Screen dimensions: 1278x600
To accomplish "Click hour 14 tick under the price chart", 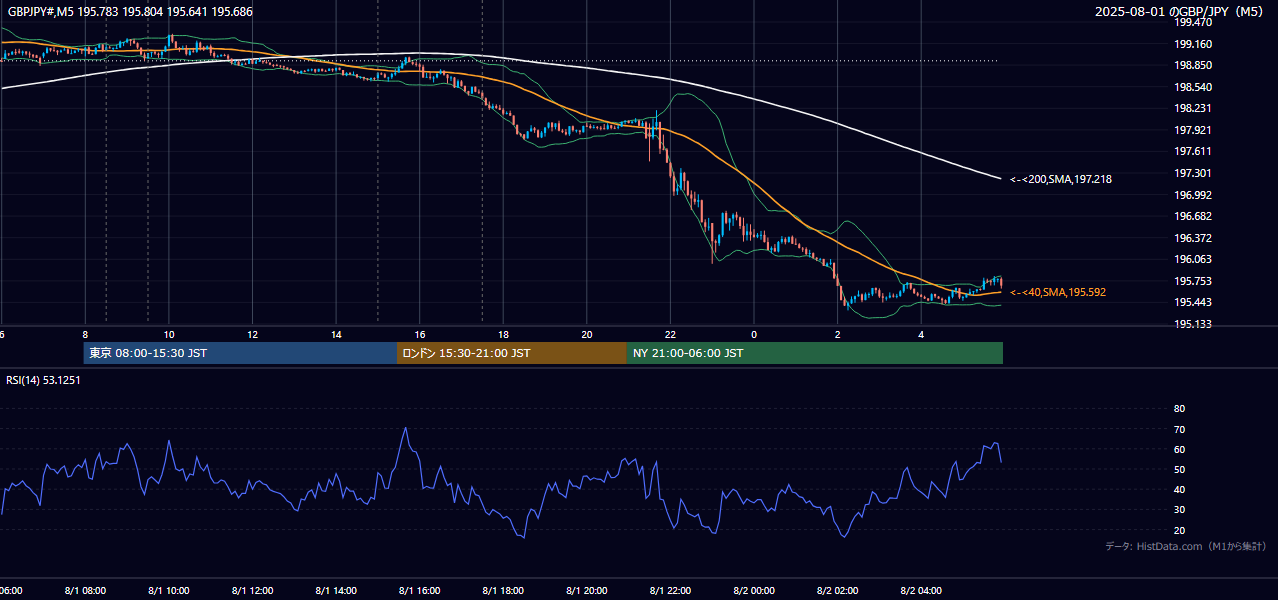I will [336, 334].
